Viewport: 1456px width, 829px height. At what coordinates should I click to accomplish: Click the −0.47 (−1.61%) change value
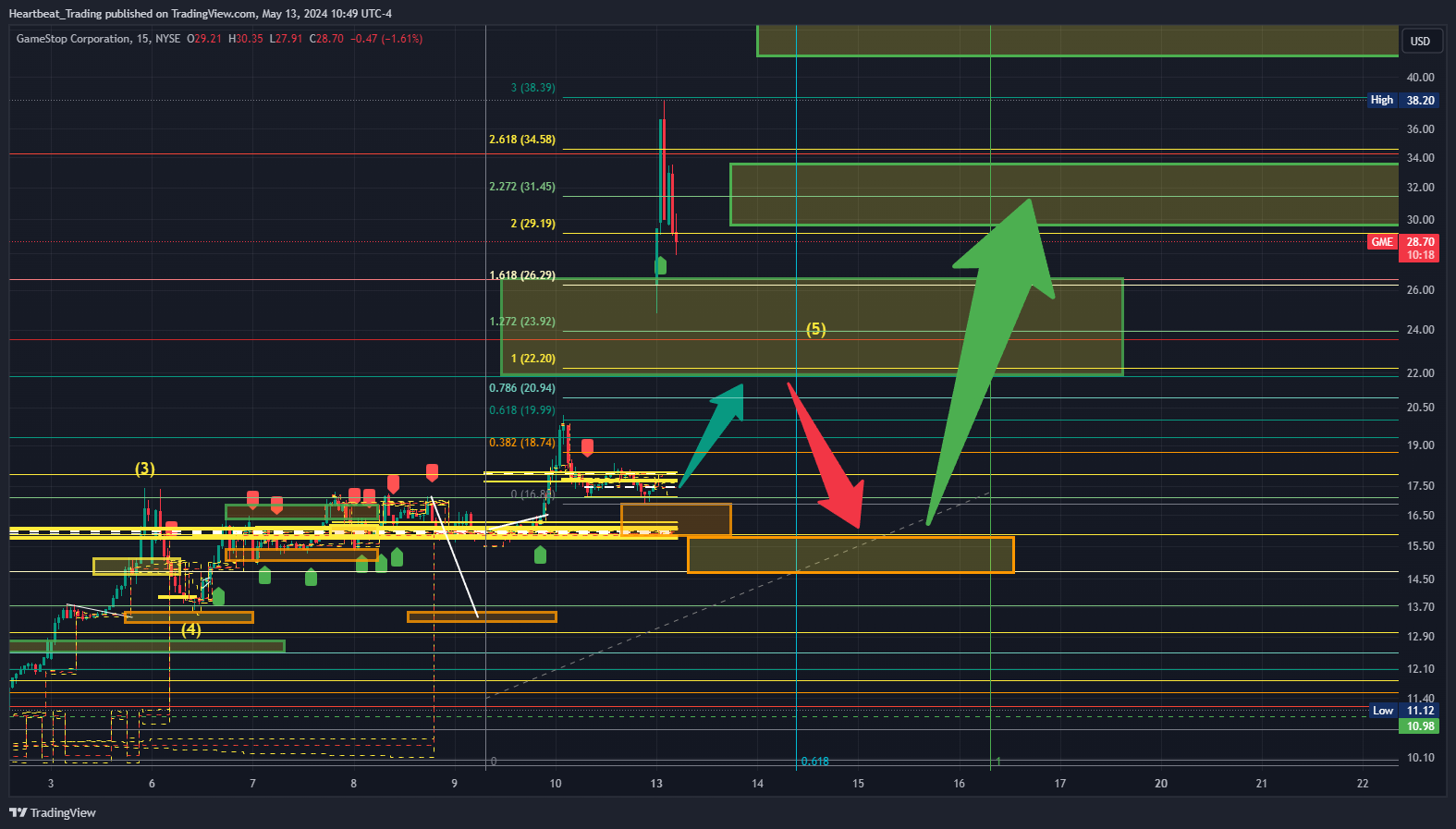coord(386,39)
